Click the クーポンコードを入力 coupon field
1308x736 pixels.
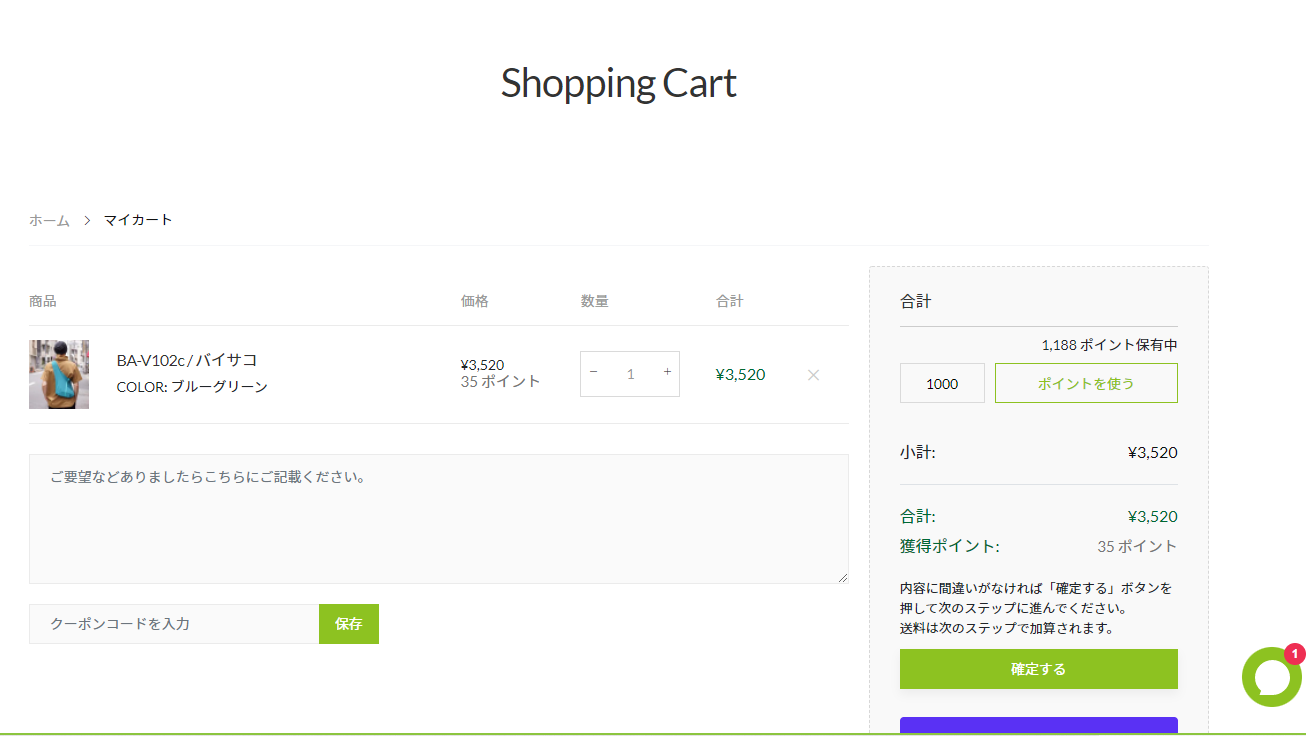coord(174,624)
